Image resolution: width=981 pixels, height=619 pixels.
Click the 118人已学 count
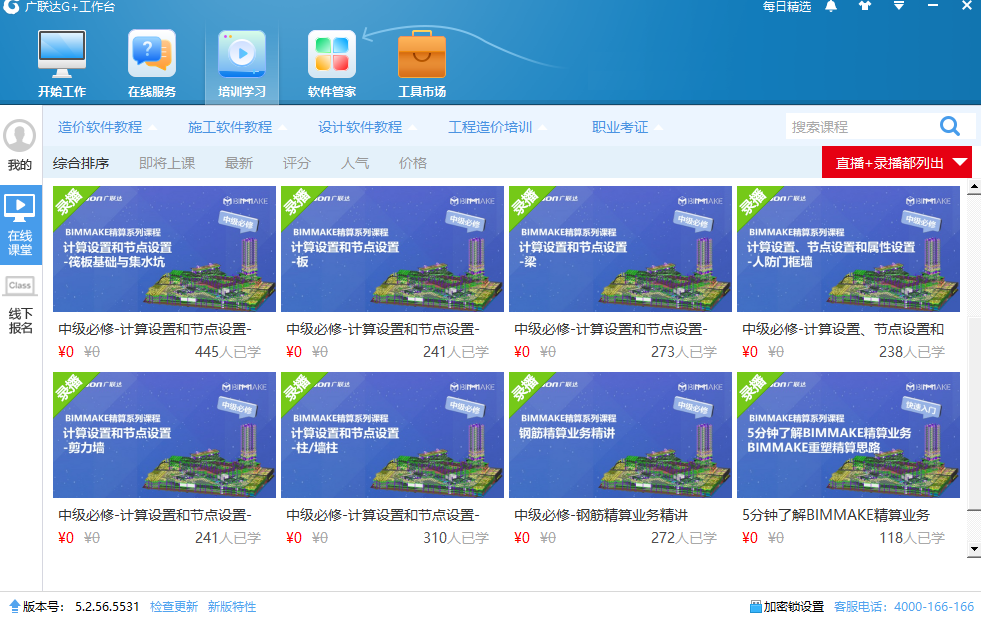912,538
